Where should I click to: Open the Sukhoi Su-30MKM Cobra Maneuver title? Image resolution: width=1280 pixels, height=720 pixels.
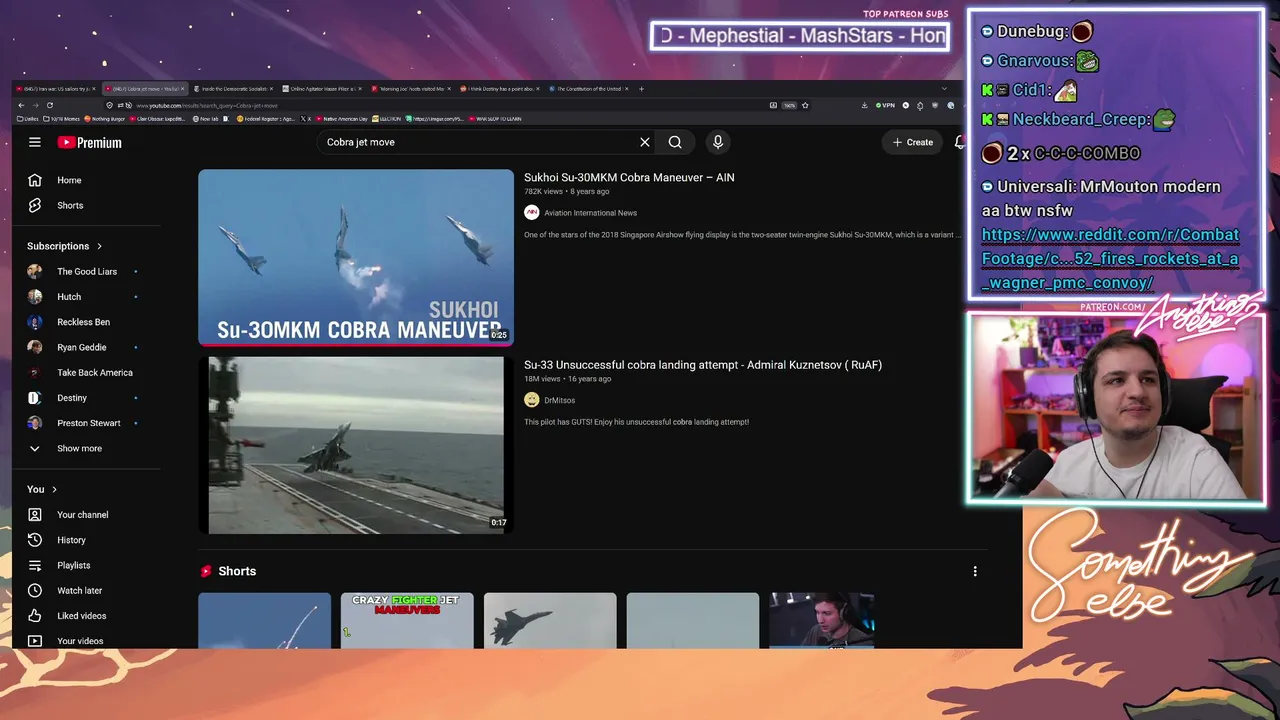pyautogui.click(x=629, y=177)
